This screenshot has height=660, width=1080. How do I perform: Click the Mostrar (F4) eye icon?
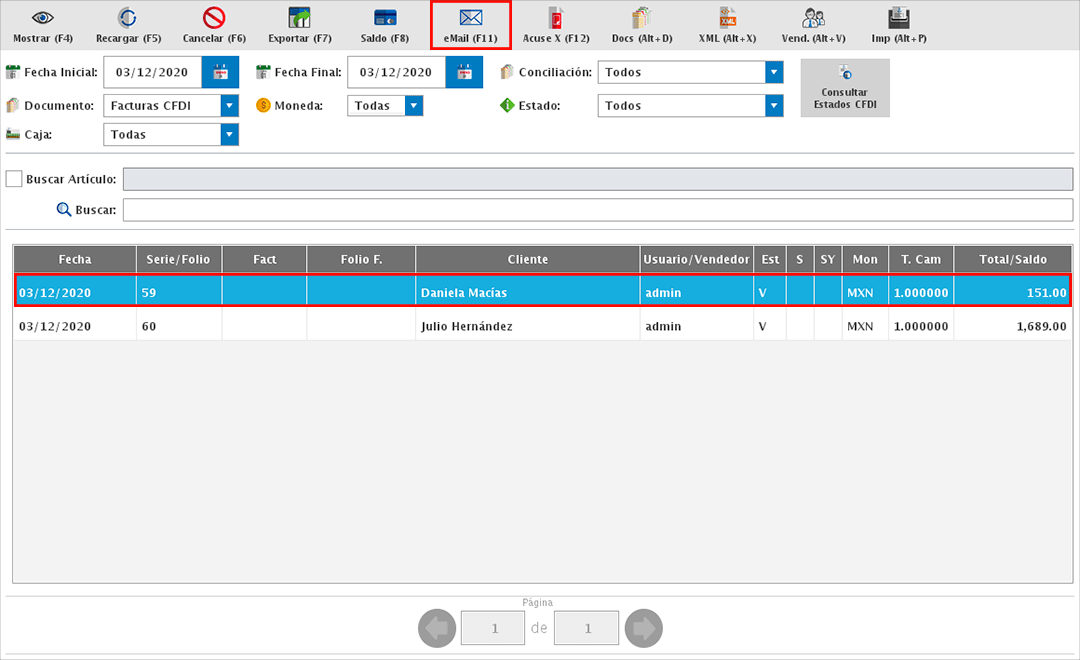point(42,18)
